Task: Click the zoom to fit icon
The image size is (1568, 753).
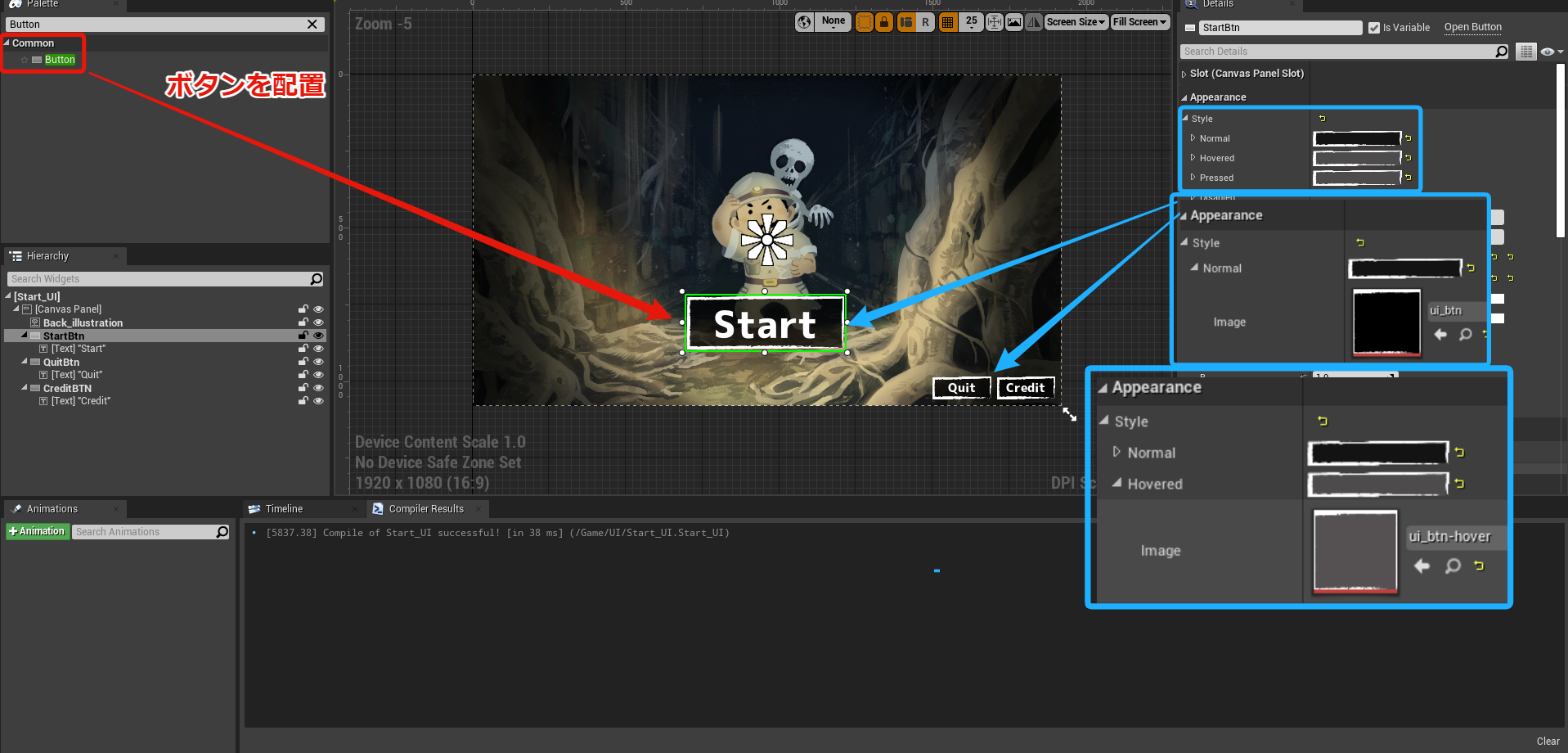Action: point(995,22)
